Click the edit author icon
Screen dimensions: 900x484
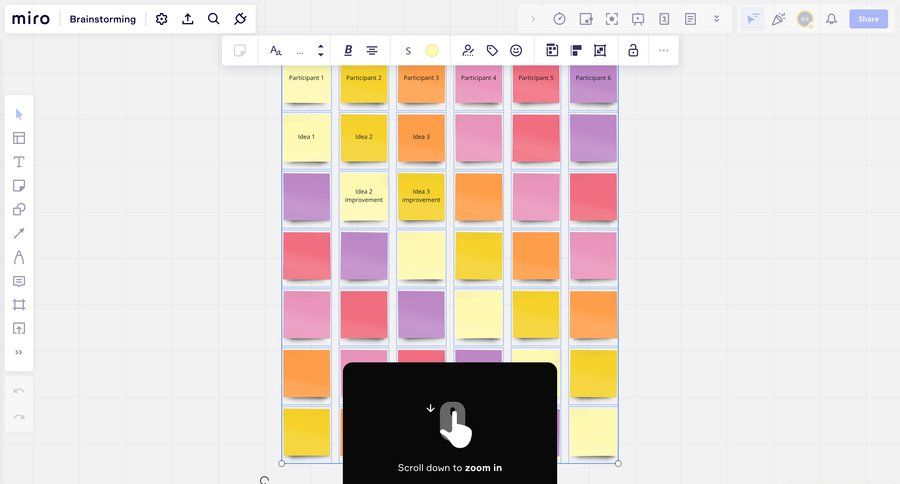pos(468,51)
